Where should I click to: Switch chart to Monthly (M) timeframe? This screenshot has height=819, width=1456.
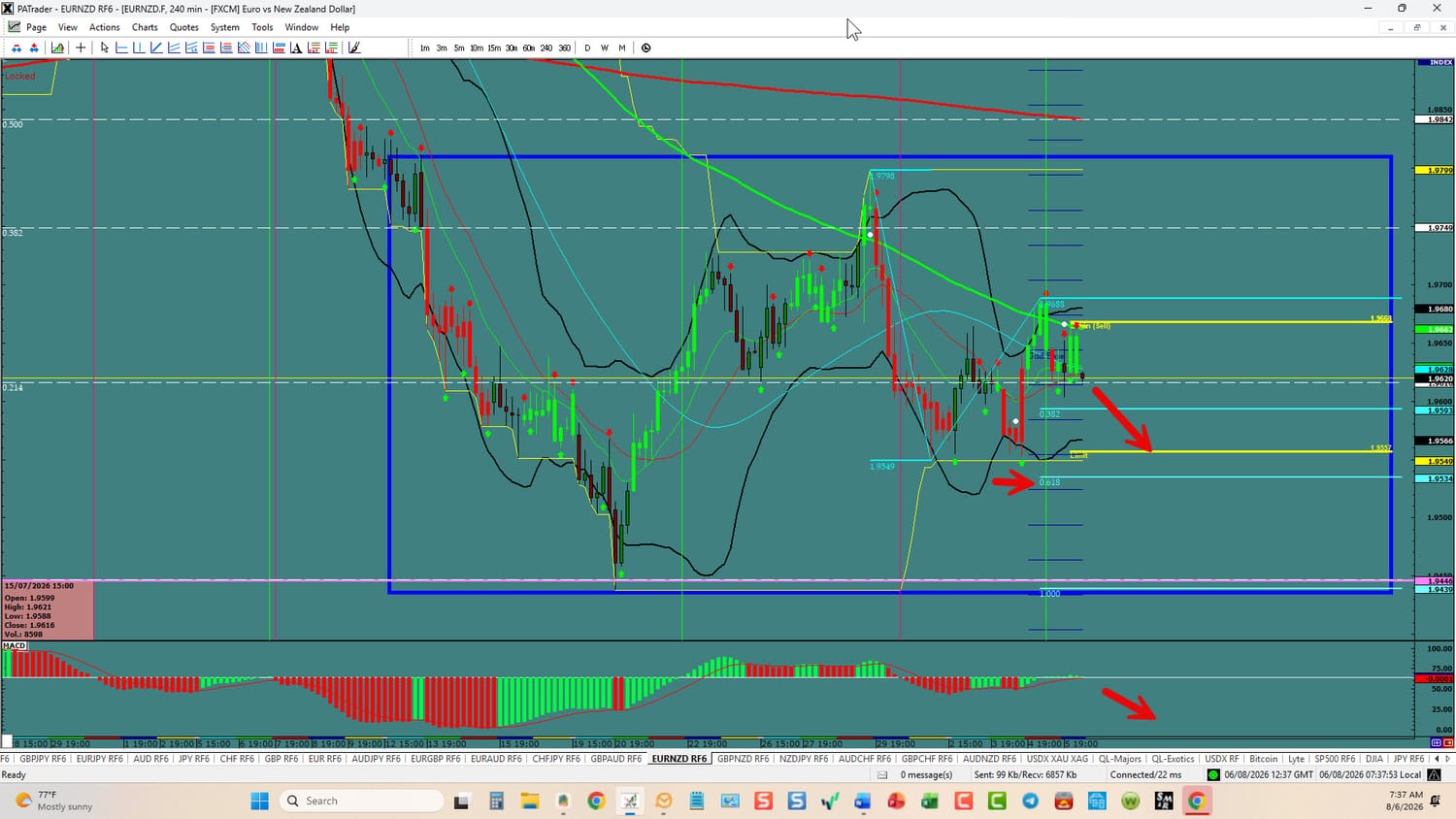pyautogui.click(x=622, y=48)
